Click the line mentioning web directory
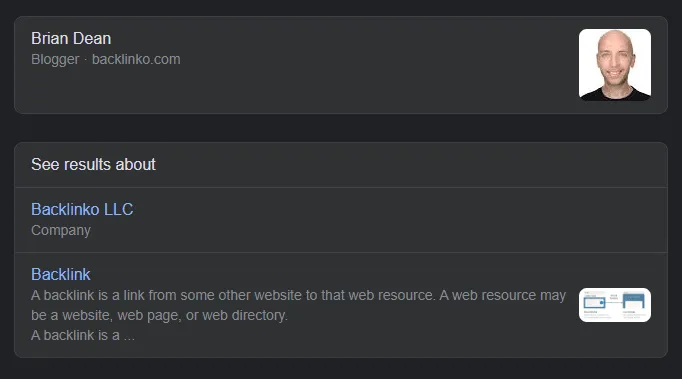 pos(159,315)
